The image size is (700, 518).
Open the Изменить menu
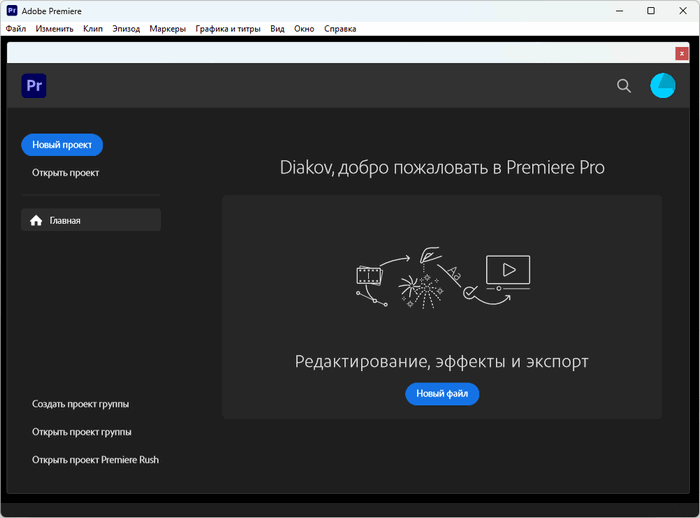pyautogui.click(x=54, y=29)
